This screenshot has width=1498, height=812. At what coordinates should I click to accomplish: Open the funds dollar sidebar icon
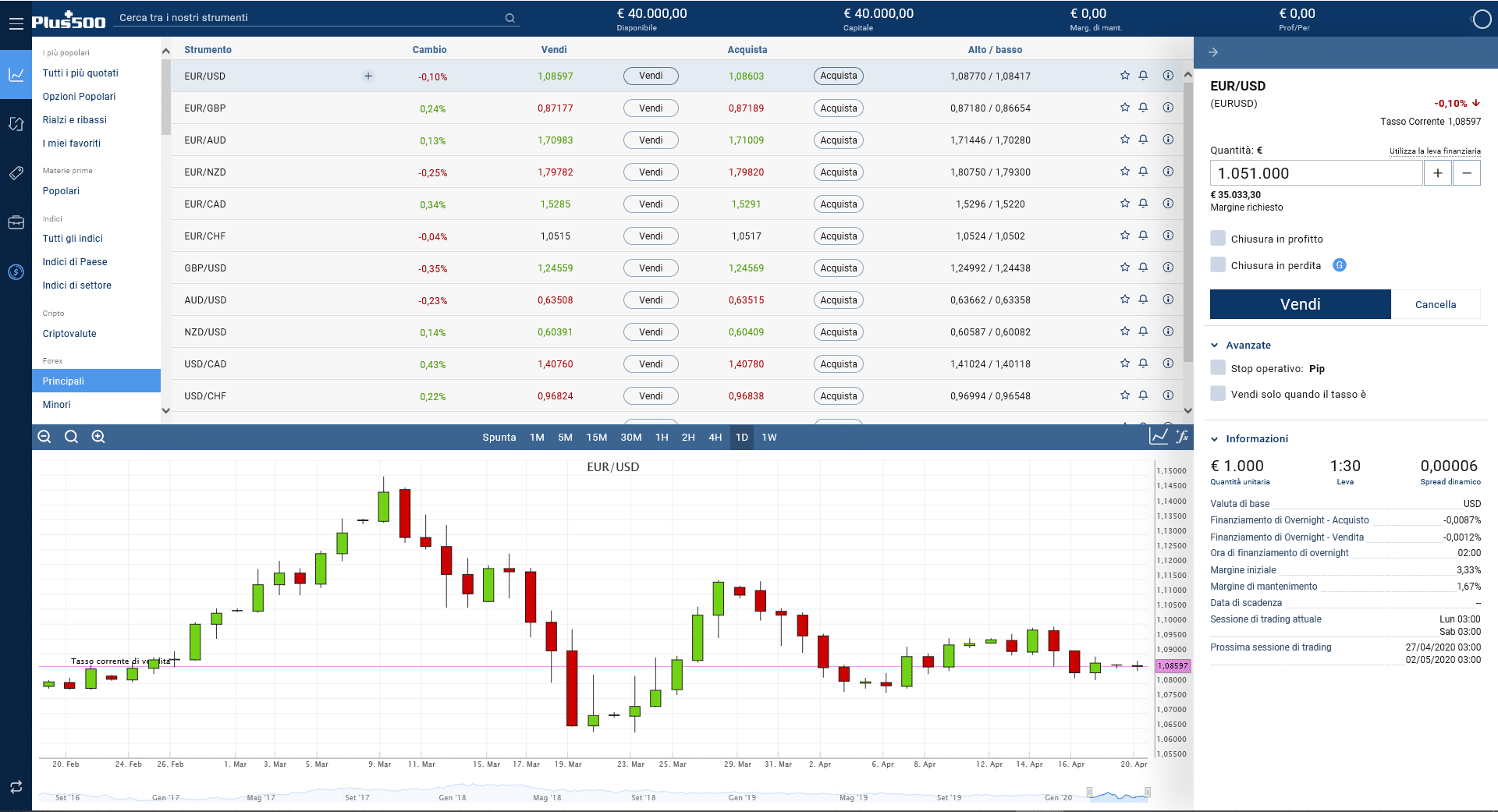click(16, 271)
